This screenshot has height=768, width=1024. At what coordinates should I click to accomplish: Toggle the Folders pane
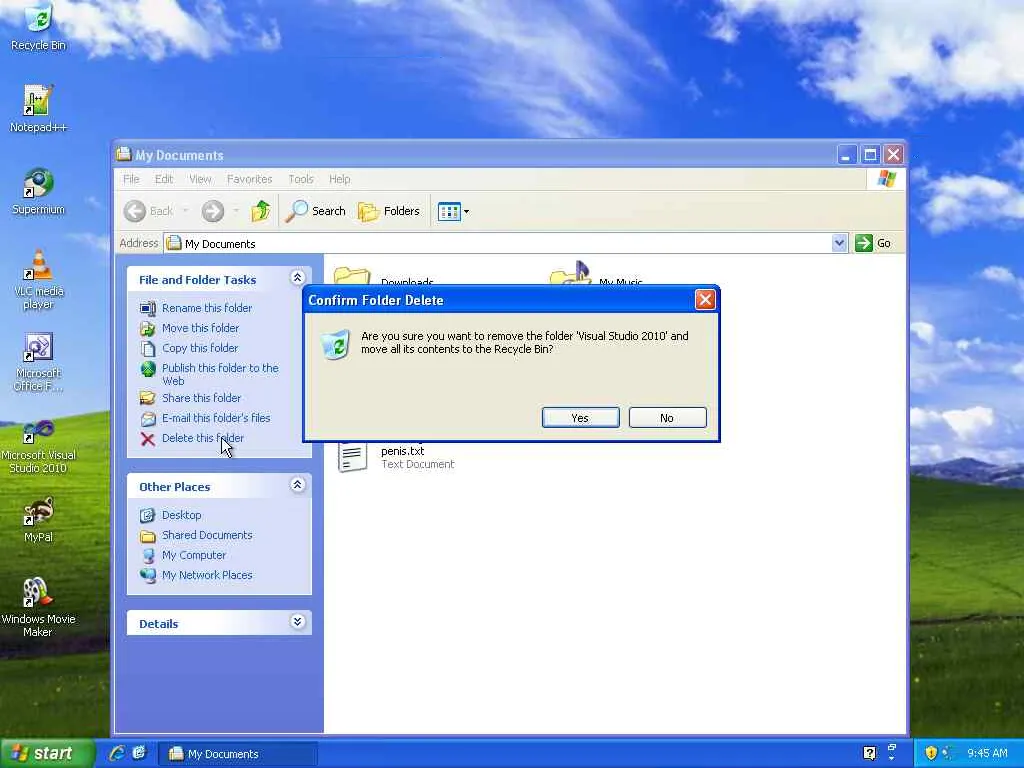(389, 211)
